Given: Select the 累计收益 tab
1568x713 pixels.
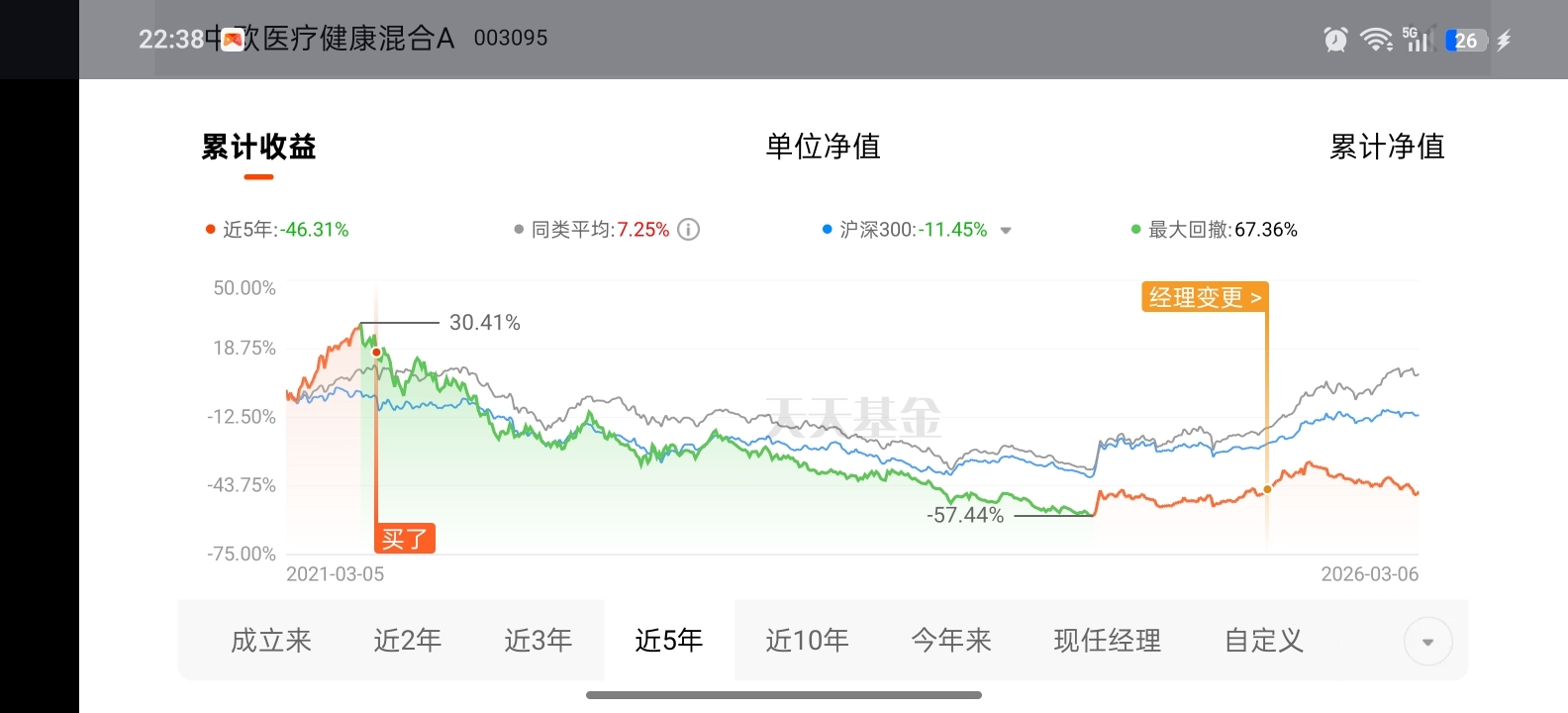Looking at the screenshot, I should pos(258,147).
